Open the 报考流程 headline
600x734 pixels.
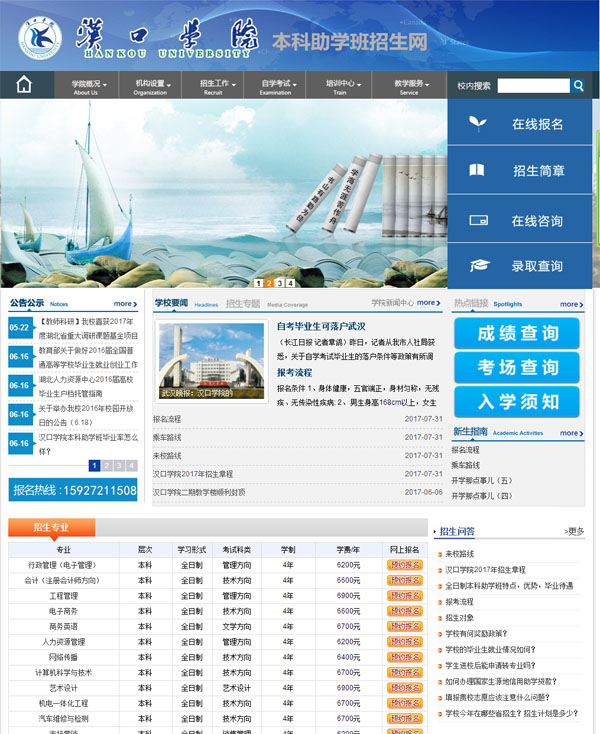click(x=294, y=373)
